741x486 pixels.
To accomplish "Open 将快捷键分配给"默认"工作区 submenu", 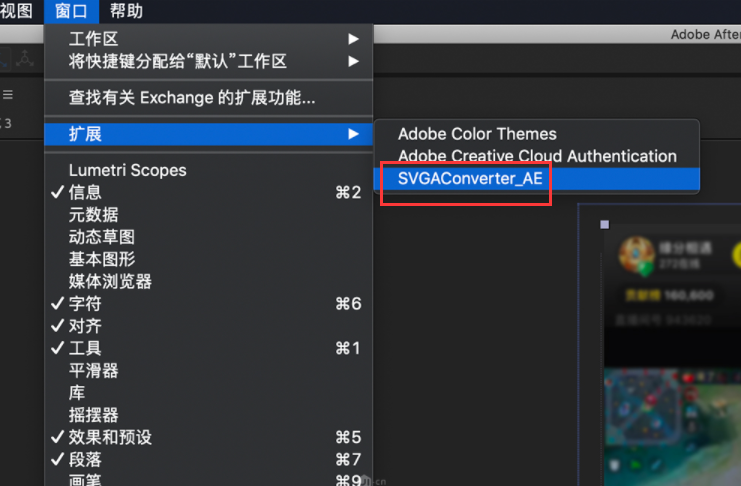I will pyautogui.click(x=208, y=61).
